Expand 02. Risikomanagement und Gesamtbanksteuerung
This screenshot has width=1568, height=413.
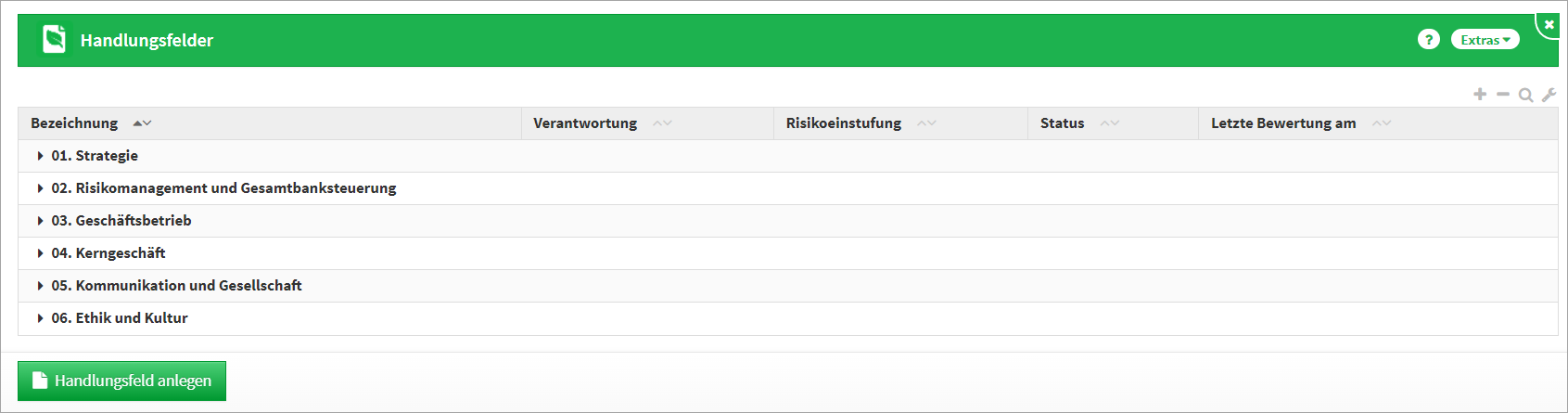pyautogui.click(x=41, y=188)
